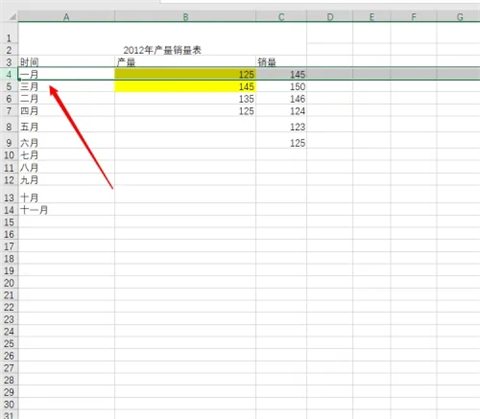Click cell with value 135
Image resolution: width=480 pixels, height=419 pixels.
(x=185, y=99)
